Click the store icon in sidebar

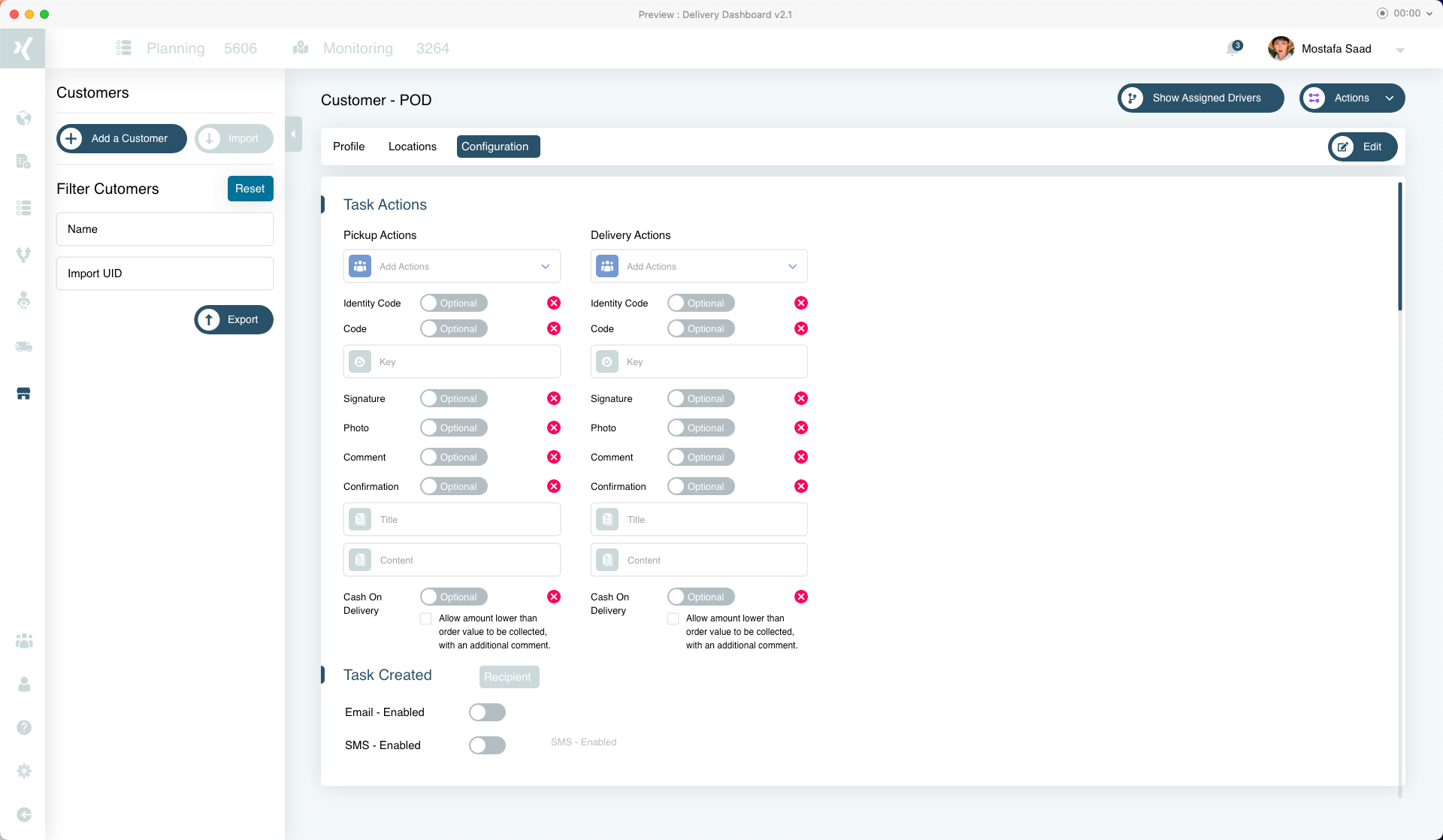pyautogui.click(x=24, y=394)
